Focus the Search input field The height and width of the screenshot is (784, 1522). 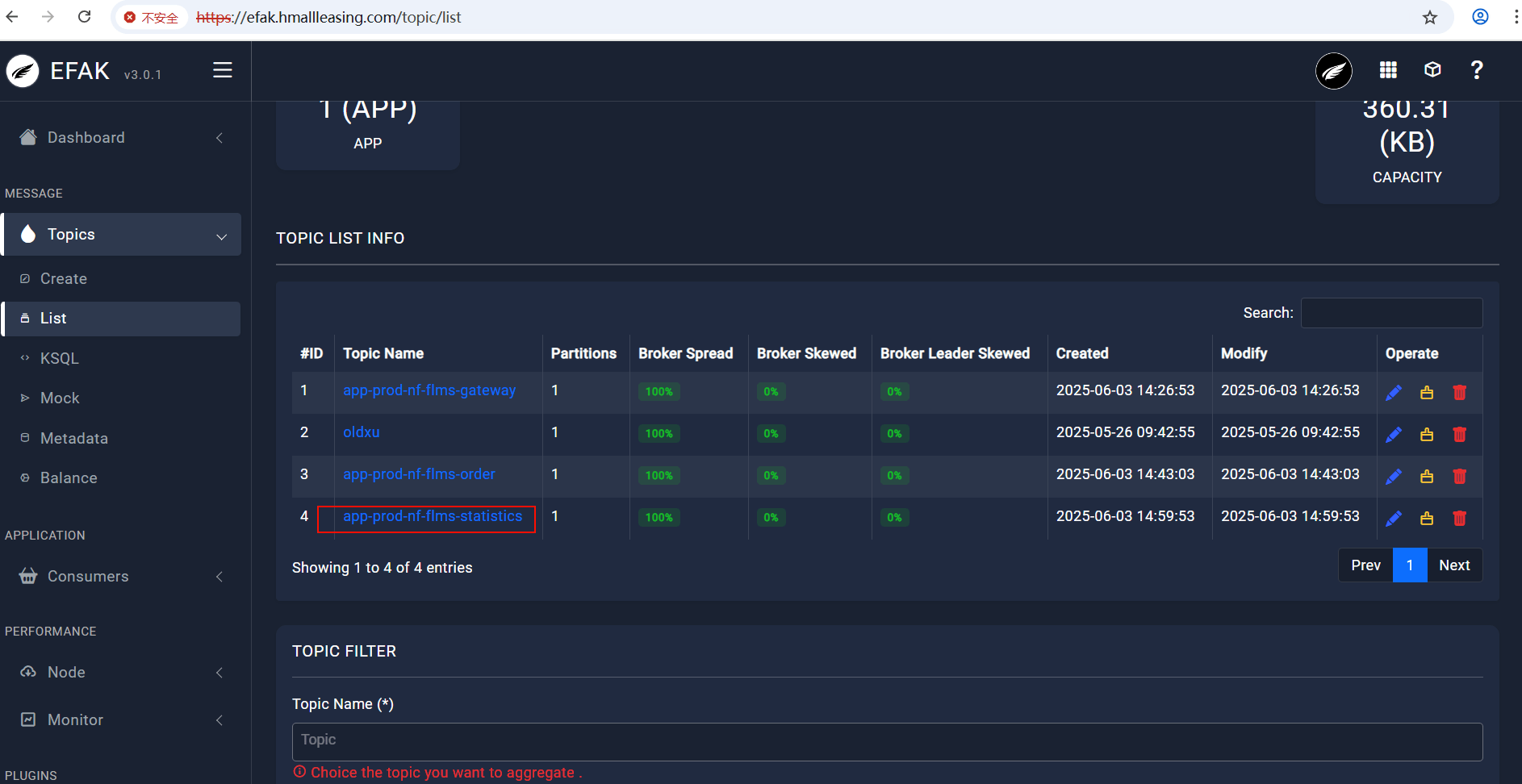click(x=1391, y=313)
